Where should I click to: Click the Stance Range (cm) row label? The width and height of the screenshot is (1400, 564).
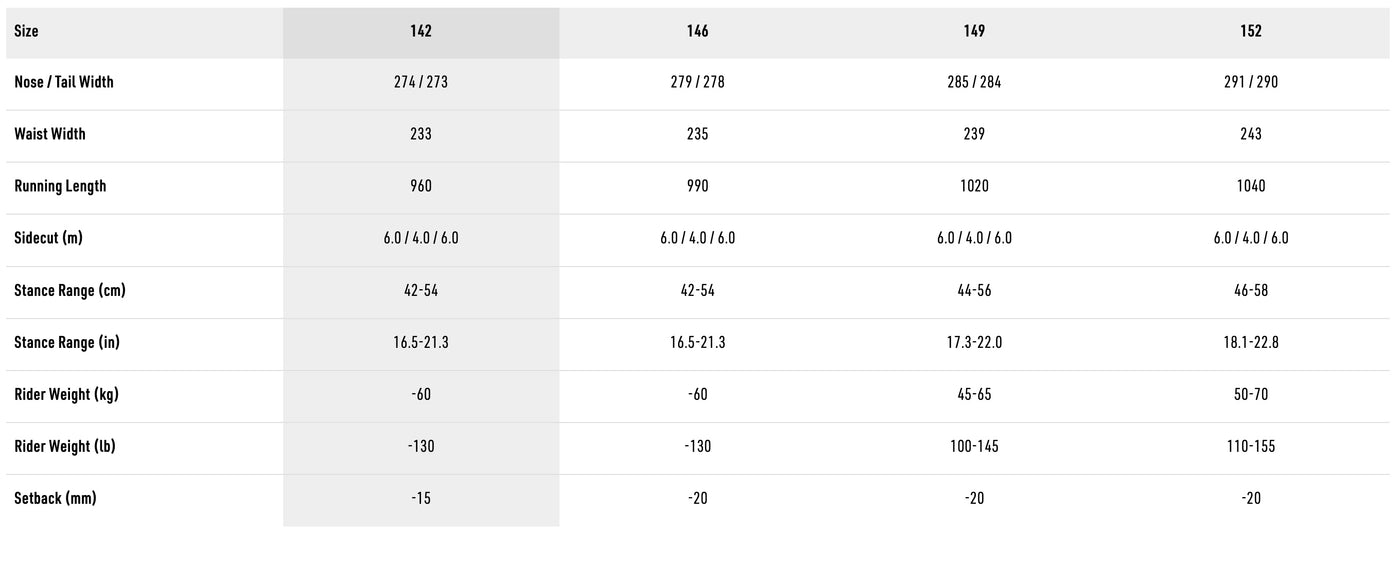(70, 290)
